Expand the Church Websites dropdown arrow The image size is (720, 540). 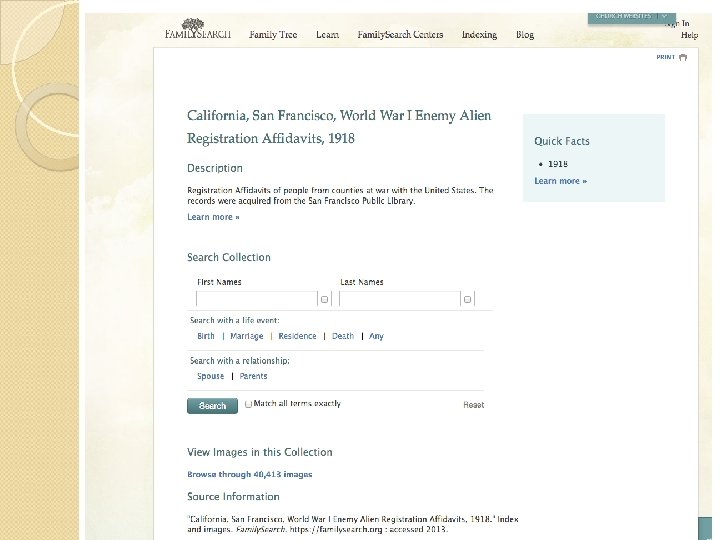663,16
